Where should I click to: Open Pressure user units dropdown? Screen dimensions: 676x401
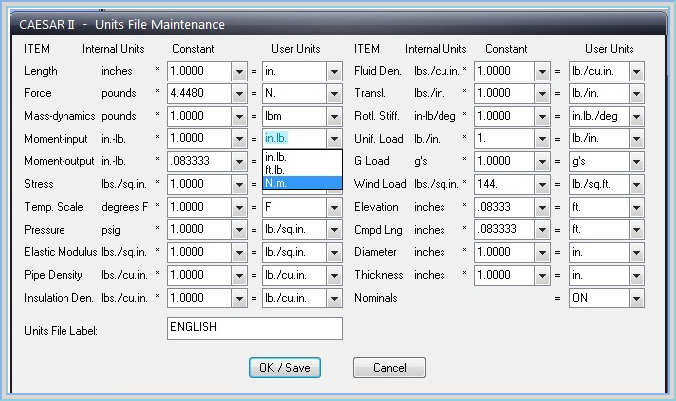click(334, 230)
